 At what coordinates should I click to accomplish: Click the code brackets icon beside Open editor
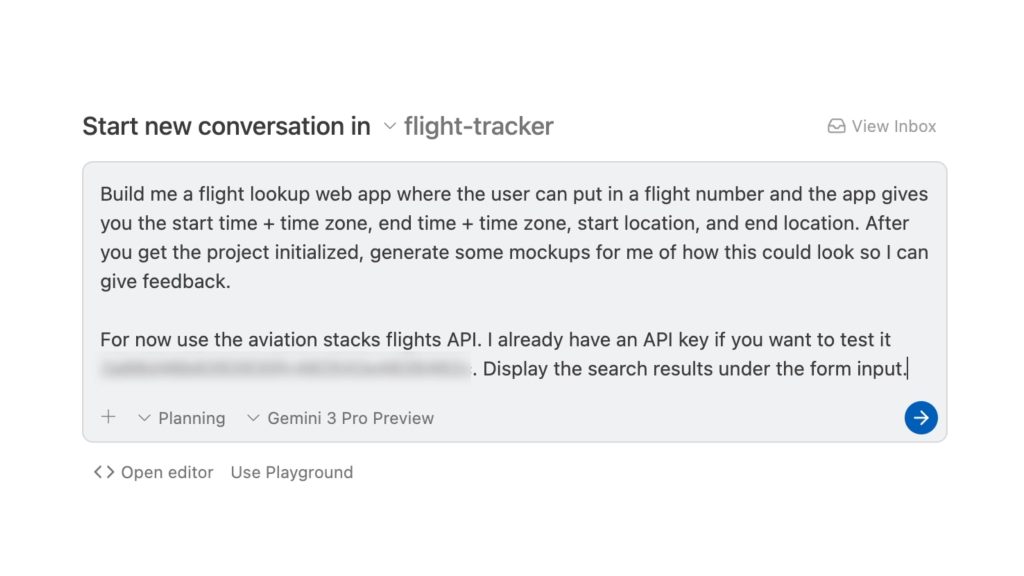click(x=103, y=472)
